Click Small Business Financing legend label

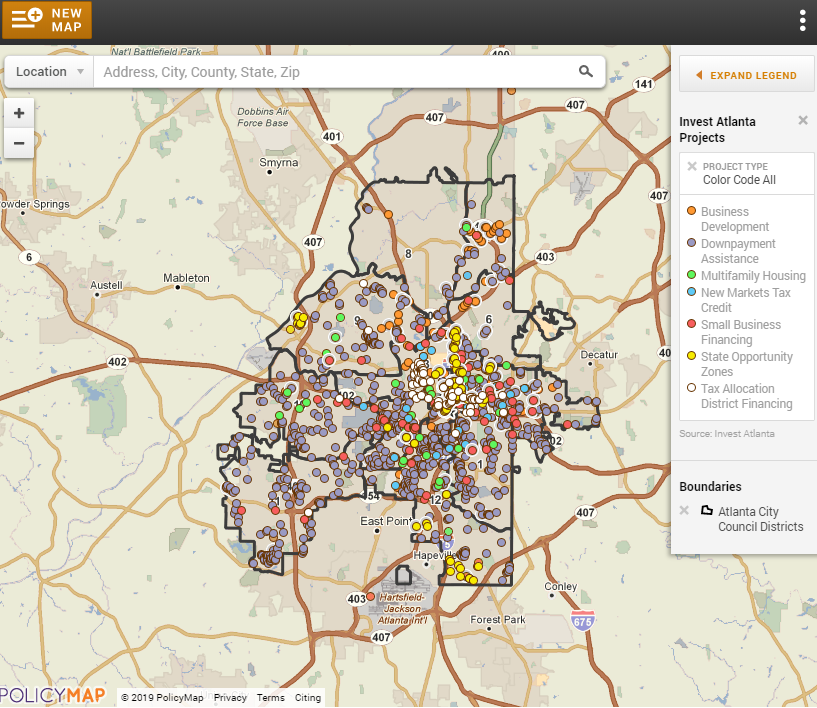click(740, 332)
